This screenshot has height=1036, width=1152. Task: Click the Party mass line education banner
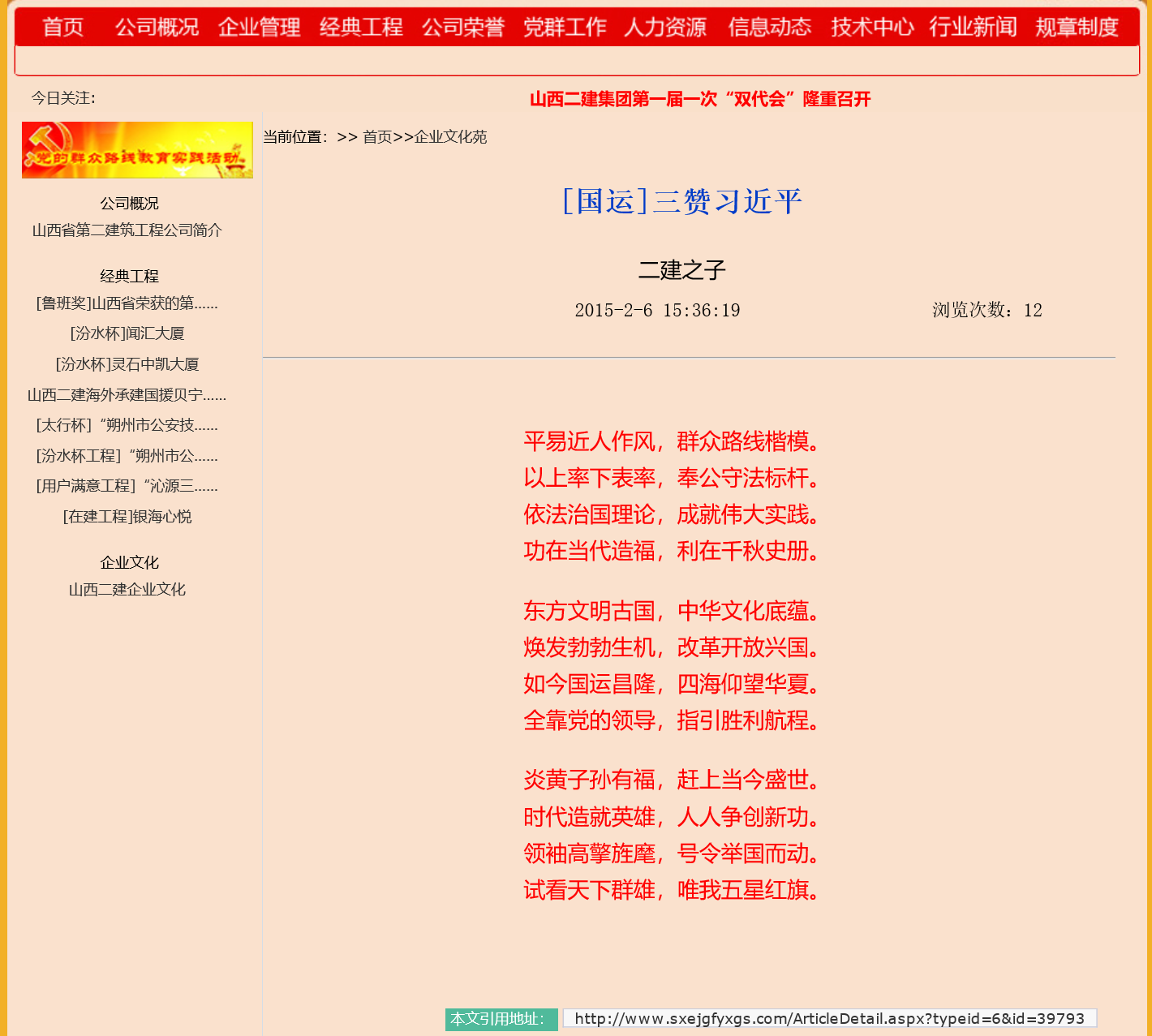pyautogui.click(x=137, y=150)
